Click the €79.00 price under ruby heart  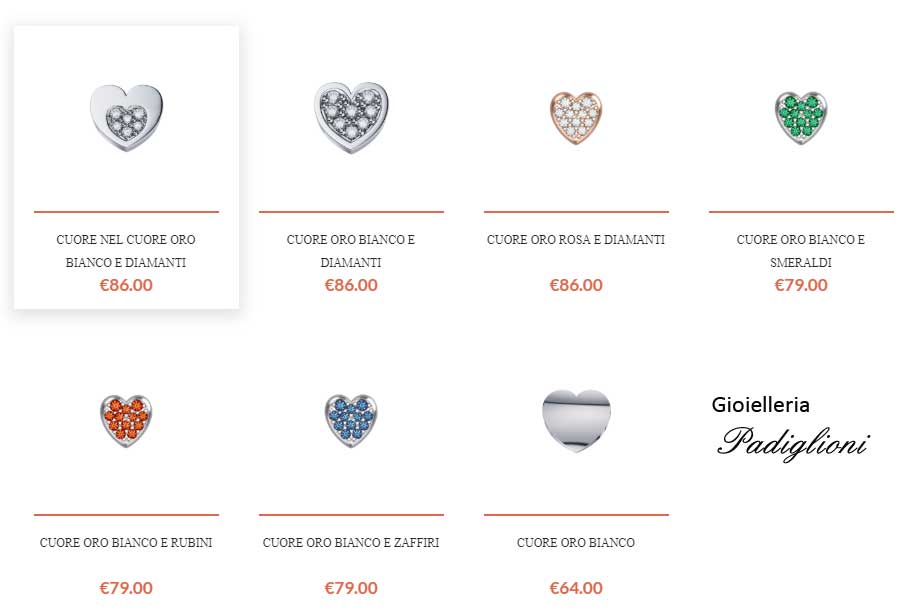coord(126,588)
